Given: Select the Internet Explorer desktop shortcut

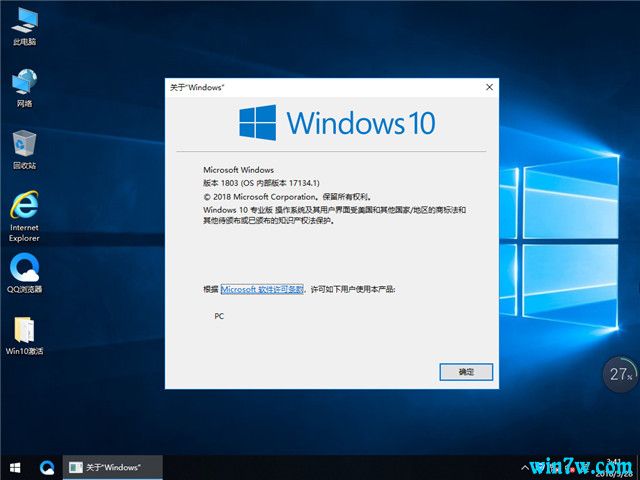Looking at the screenshot, I should pyautogui.click(x=24, y=216).
